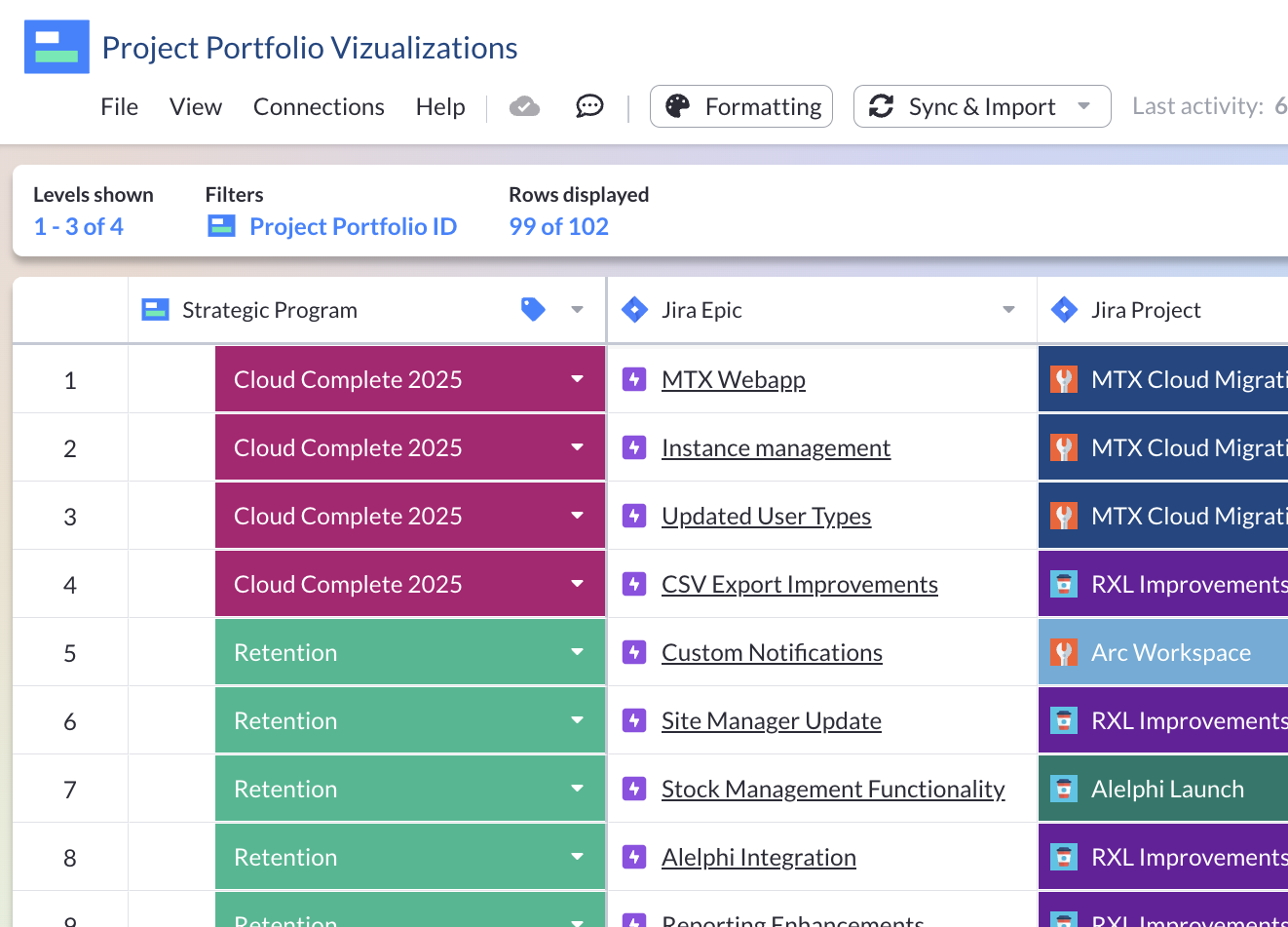
Task: Open the Connections menu
Action: tap(319, 106)
